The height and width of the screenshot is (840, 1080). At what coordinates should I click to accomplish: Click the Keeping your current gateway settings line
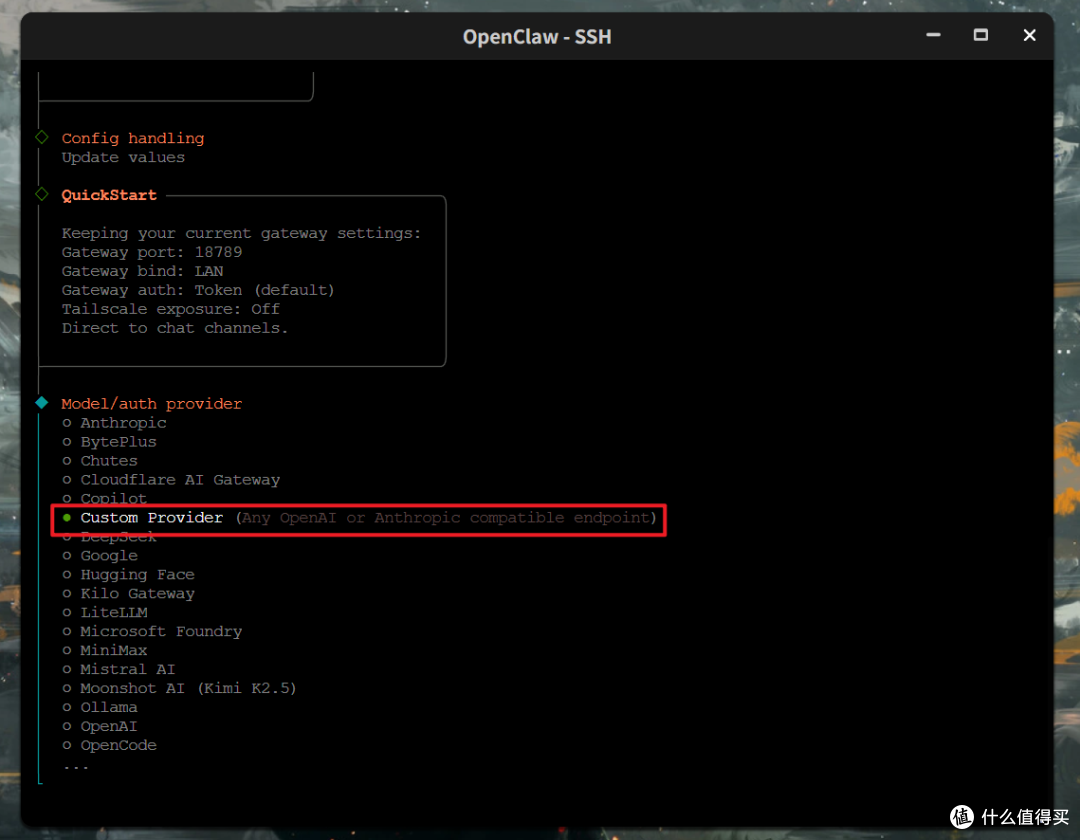coord(241,233)
